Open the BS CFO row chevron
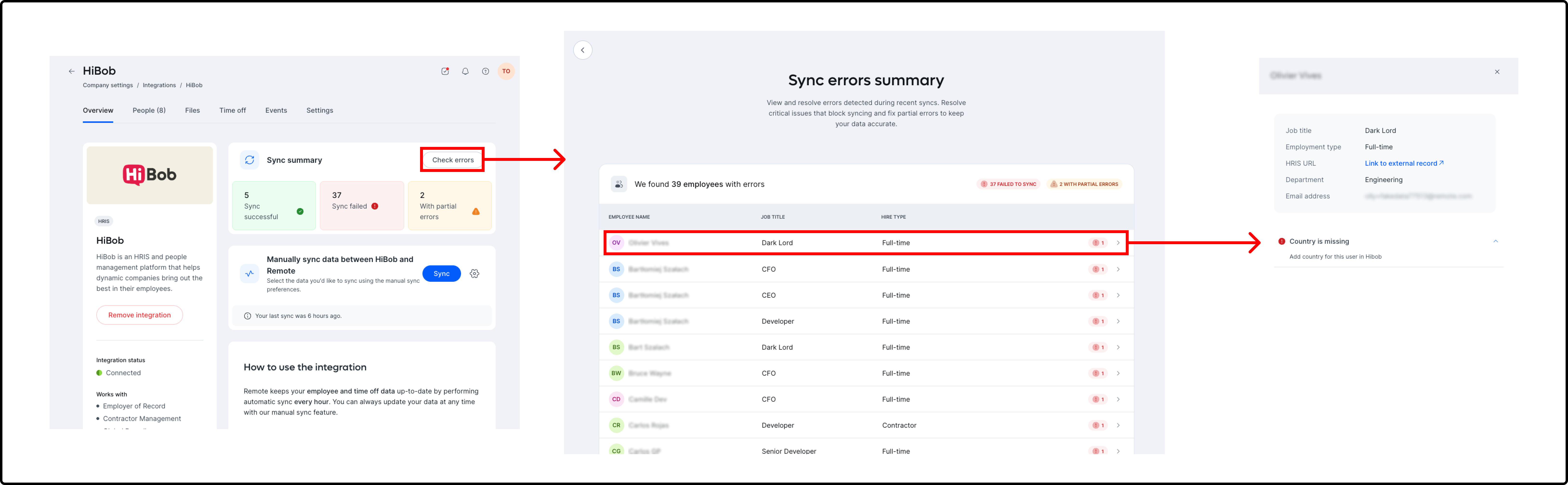Viewport: 1568px width, 485px height. [1118, 269]
